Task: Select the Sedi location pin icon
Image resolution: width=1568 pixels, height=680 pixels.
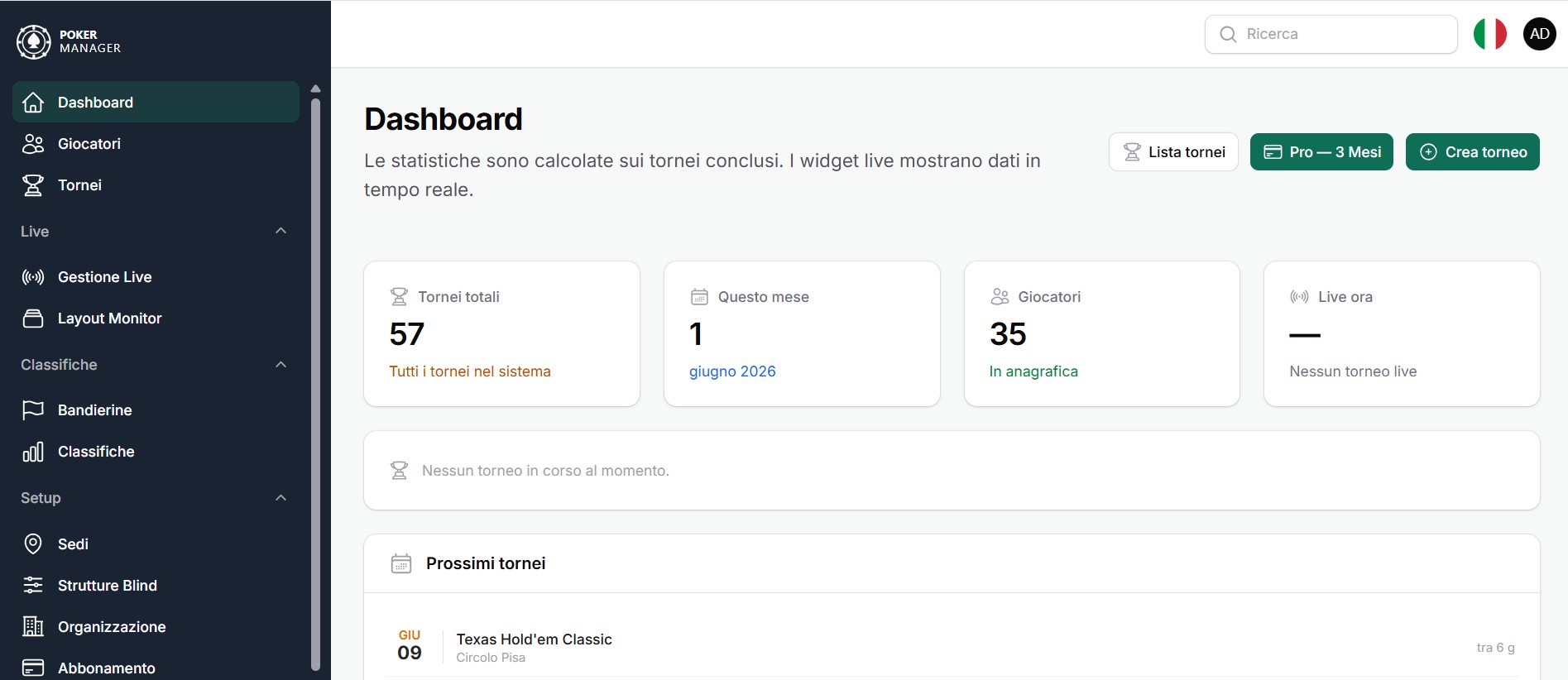Action: click(x=33, y=544)
